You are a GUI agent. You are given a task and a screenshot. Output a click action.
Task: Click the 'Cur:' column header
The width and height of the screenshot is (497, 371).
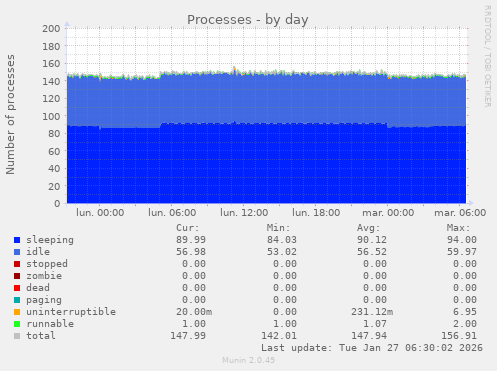tap(188, 228)
